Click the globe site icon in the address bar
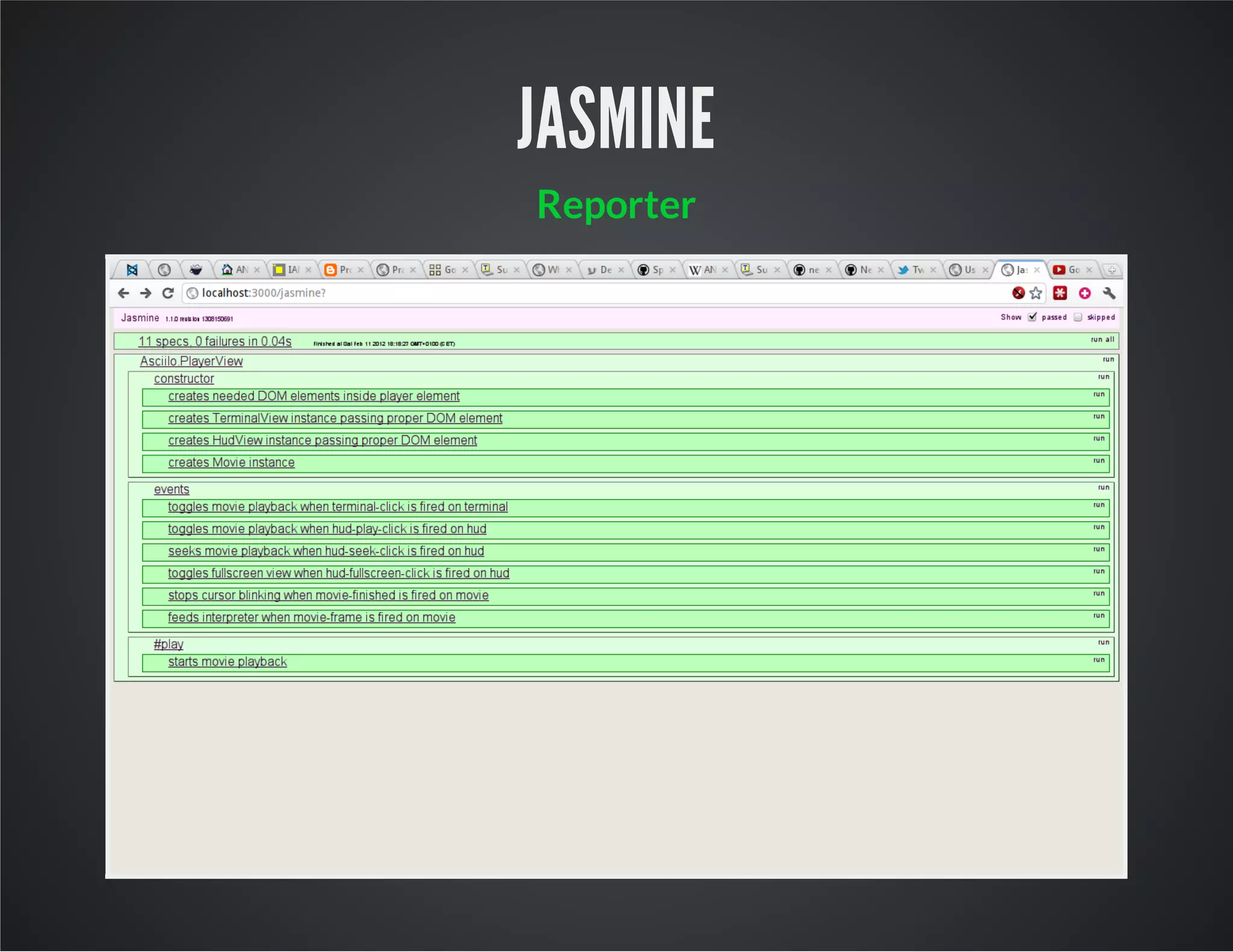The height and width of the screenshot is (952, 1233). click(192, 293)
